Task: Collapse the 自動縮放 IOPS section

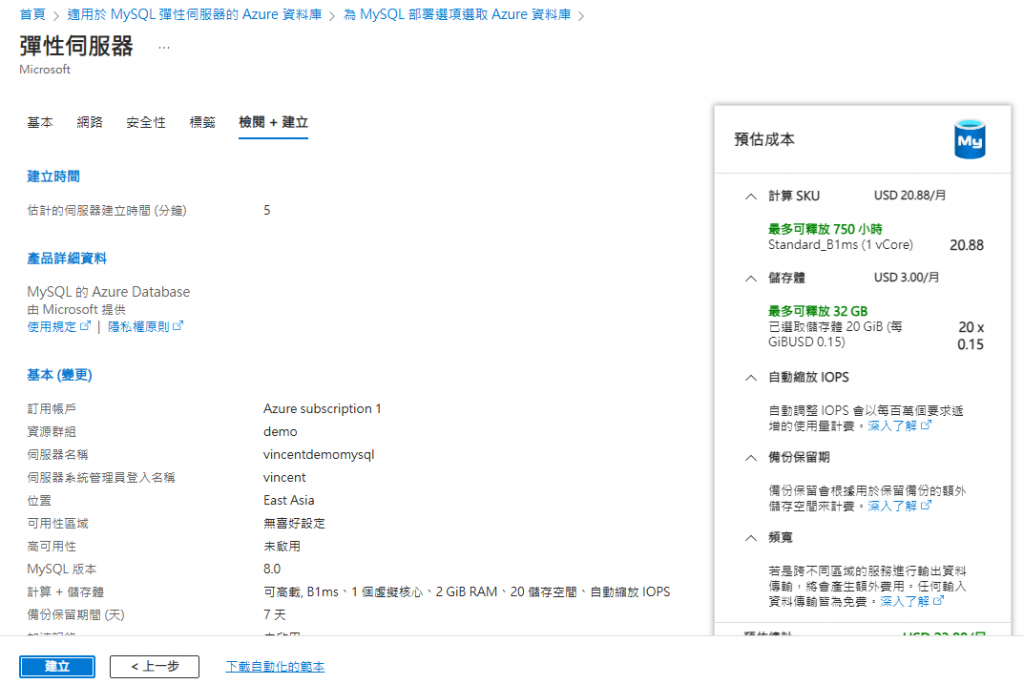Action: click(x=751, y=378)
